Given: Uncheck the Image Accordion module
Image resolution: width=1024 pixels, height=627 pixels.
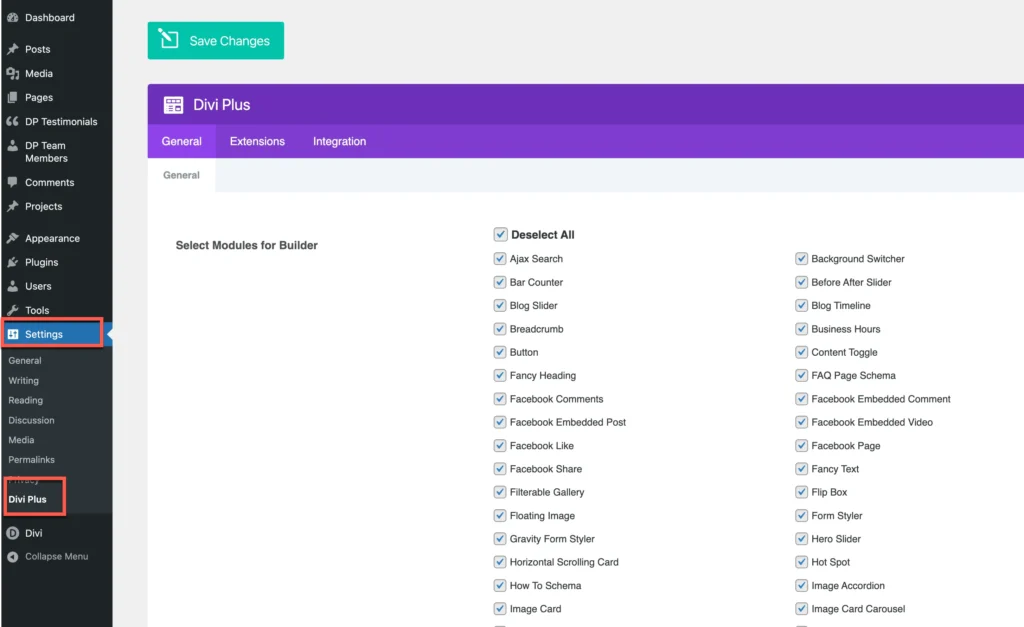Looking at the screenshot, I should tap(801, 586).
